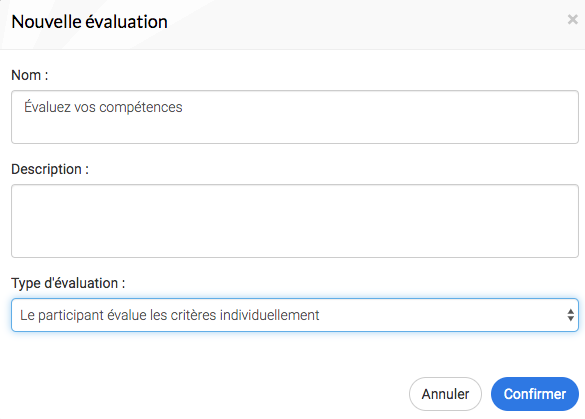This screenshot has height=419, width=585.
Task: Select the text 'Le participant évalue les critères individuellement'
Action: [170, 315]
